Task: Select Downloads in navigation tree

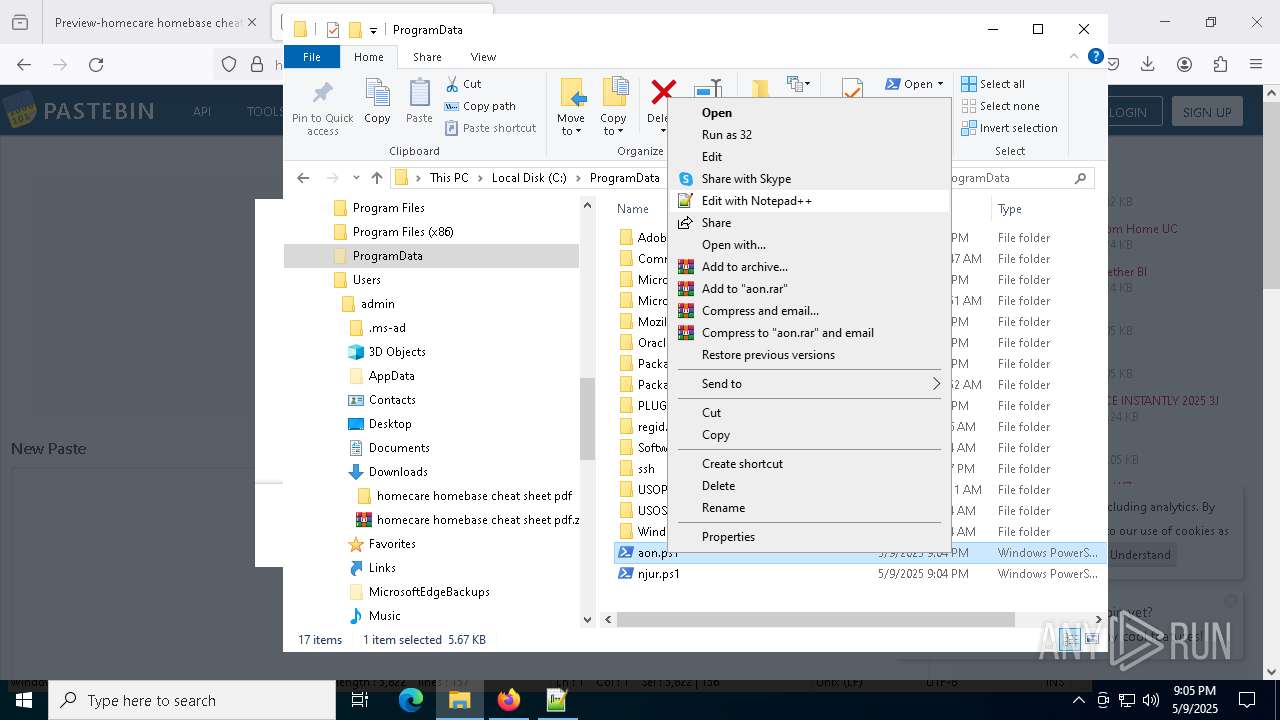Action: pos(397,472)
